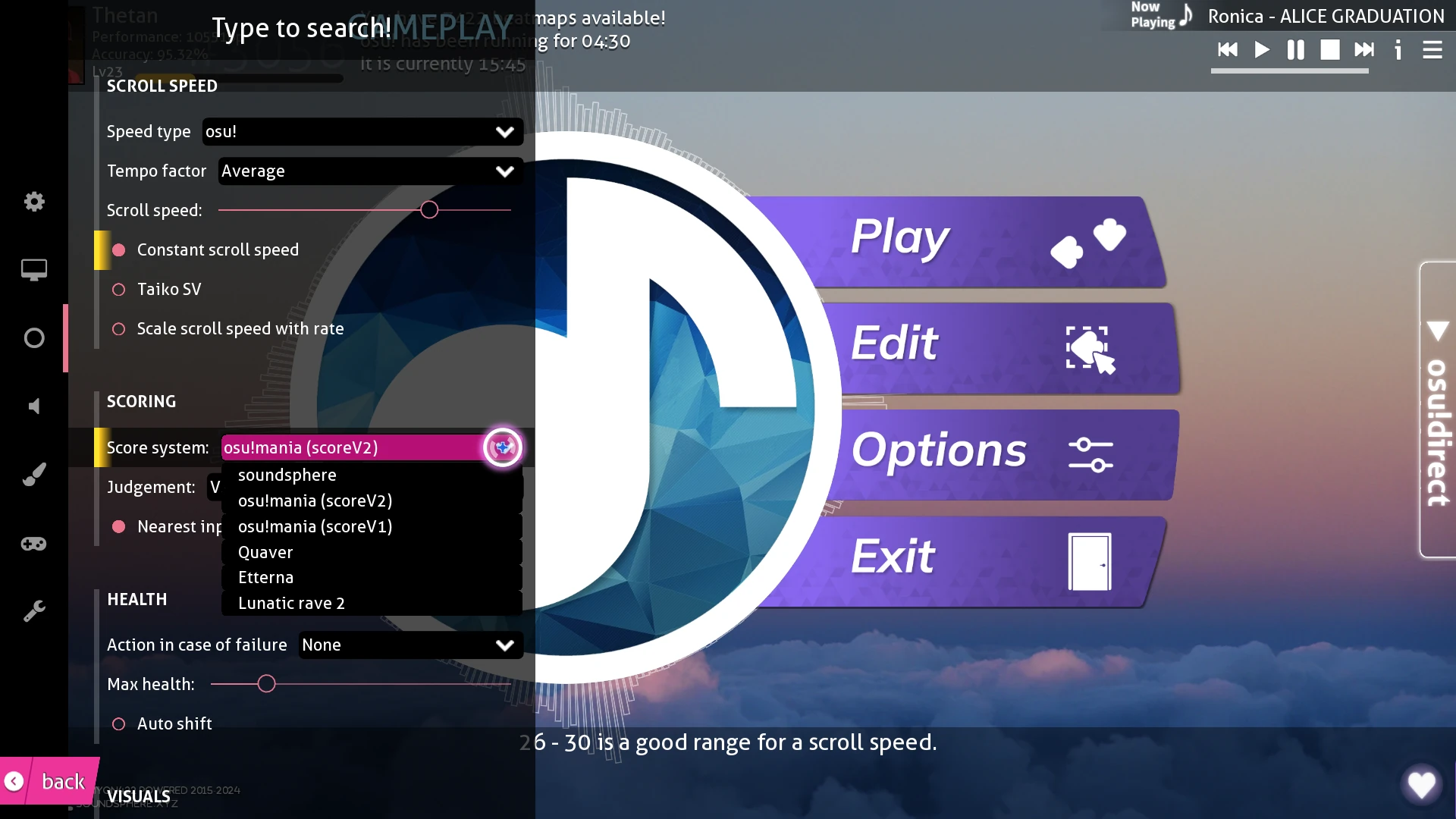Viewport: 1456px width, 819px height.
Task: Choose Etterna score system
Action: (372, 578)
